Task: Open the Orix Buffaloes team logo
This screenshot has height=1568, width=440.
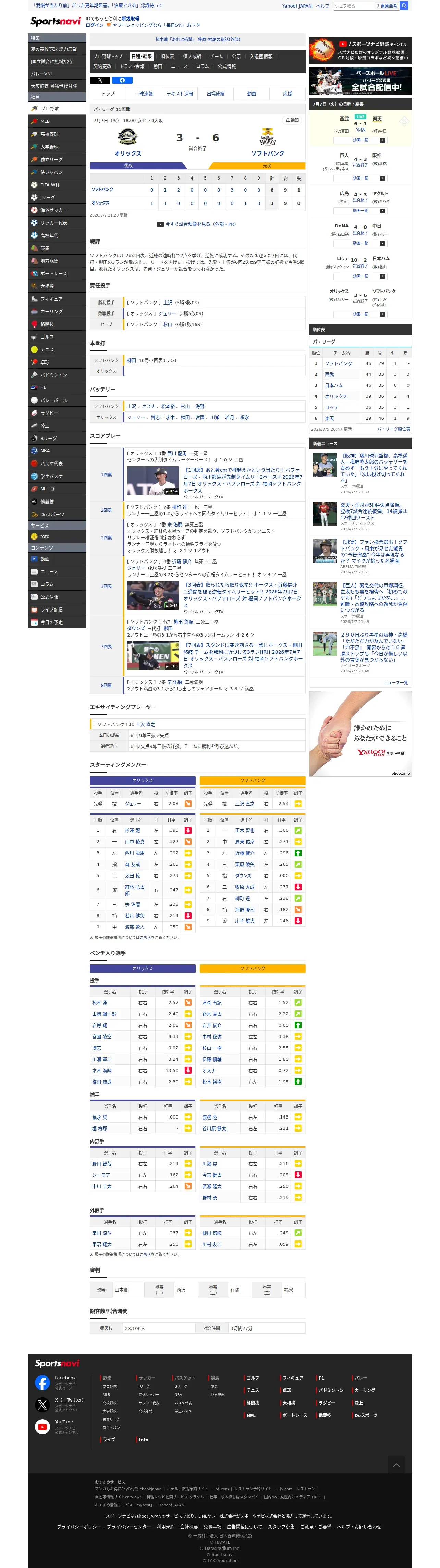Action: tap(128, 136)
